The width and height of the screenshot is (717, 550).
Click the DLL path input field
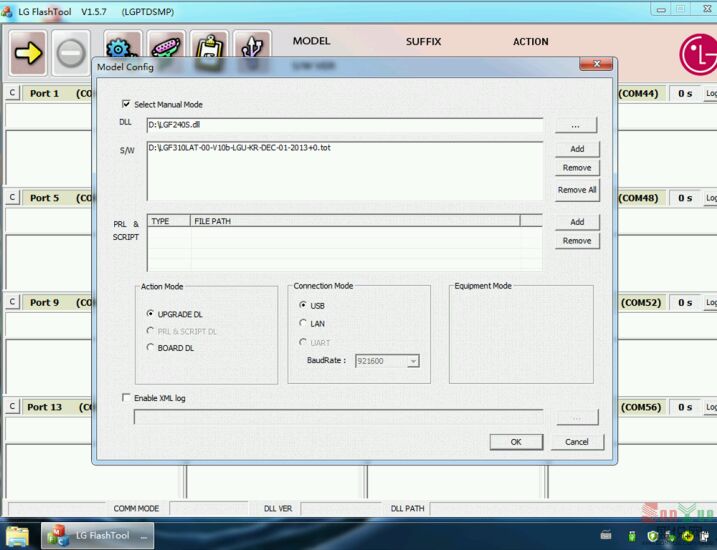(345, 125)
